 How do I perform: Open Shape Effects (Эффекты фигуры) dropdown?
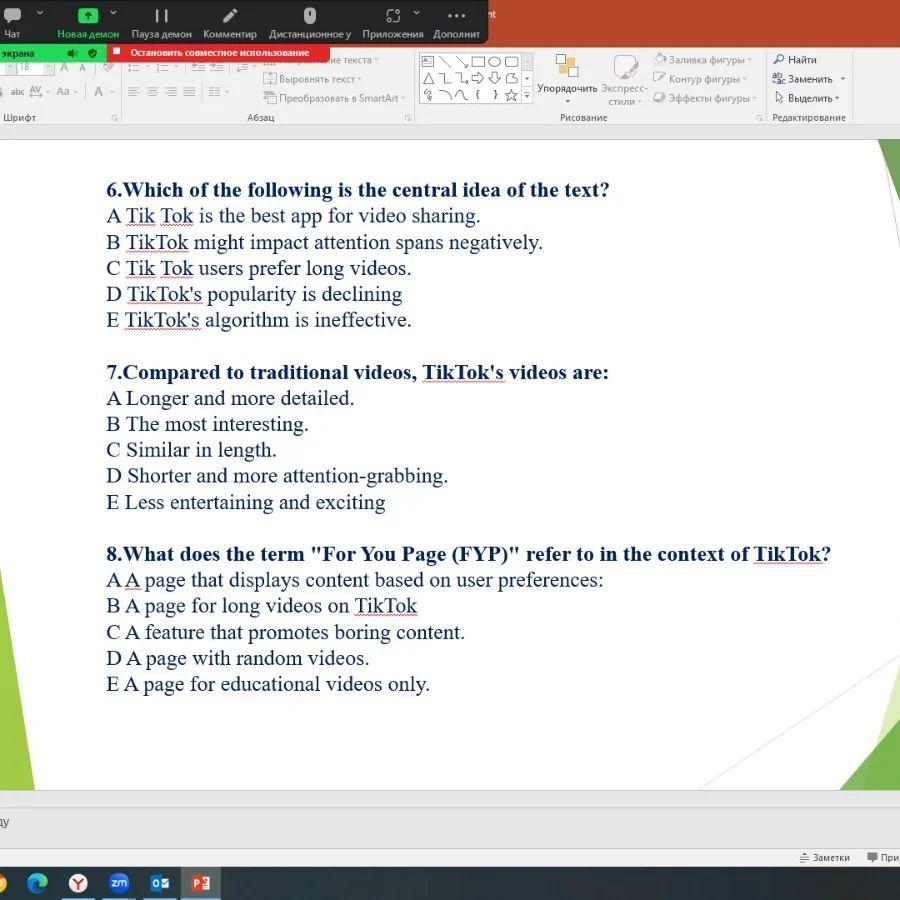[x=705, y=98]
